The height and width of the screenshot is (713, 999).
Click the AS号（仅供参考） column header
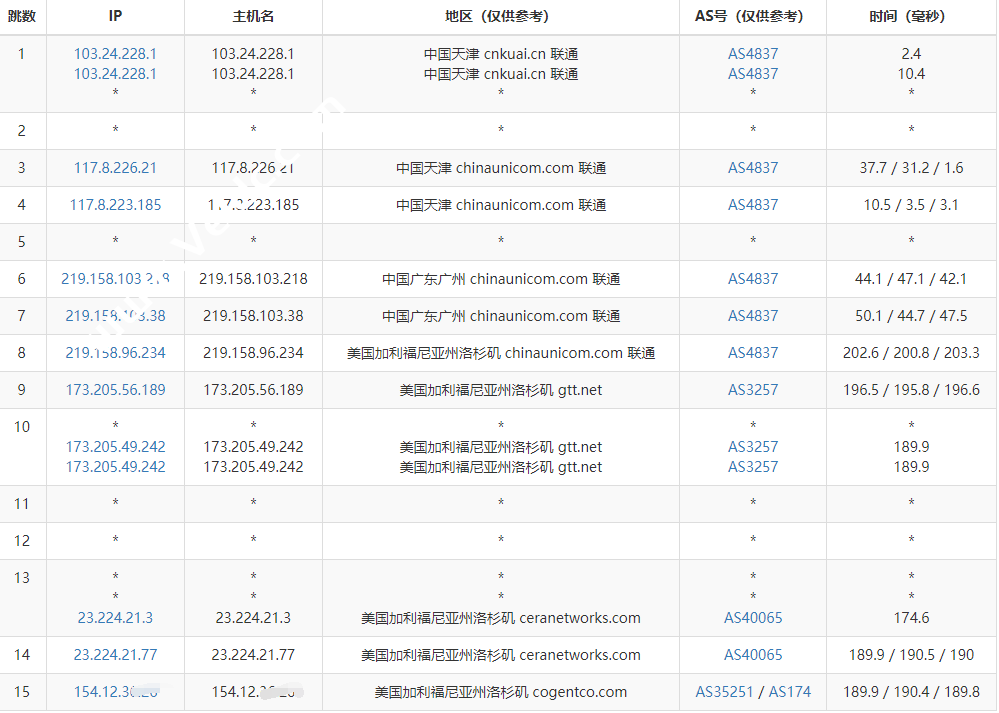(752, 16)
